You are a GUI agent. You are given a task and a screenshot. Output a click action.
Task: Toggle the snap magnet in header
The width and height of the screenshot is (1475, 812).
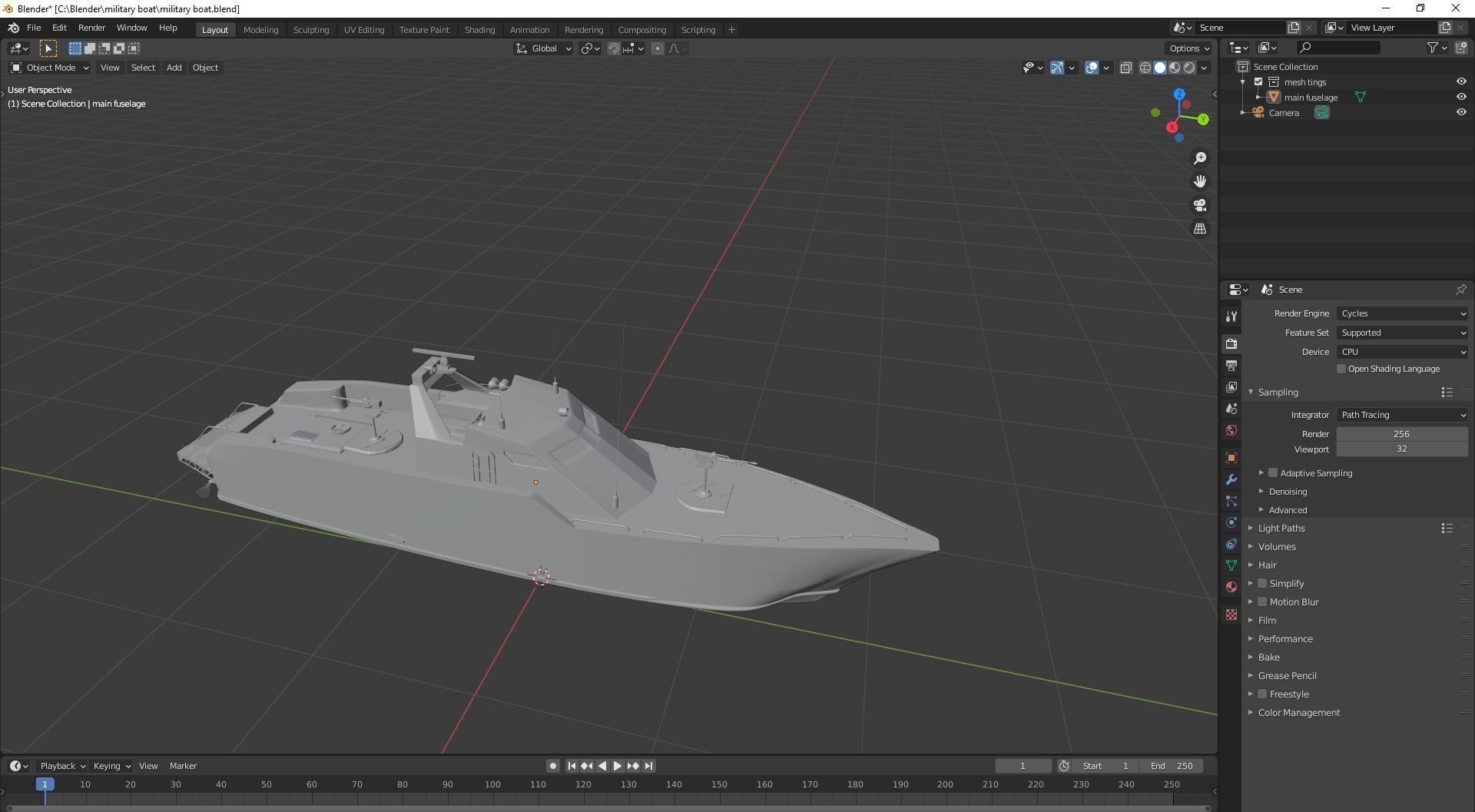point(614,48)
